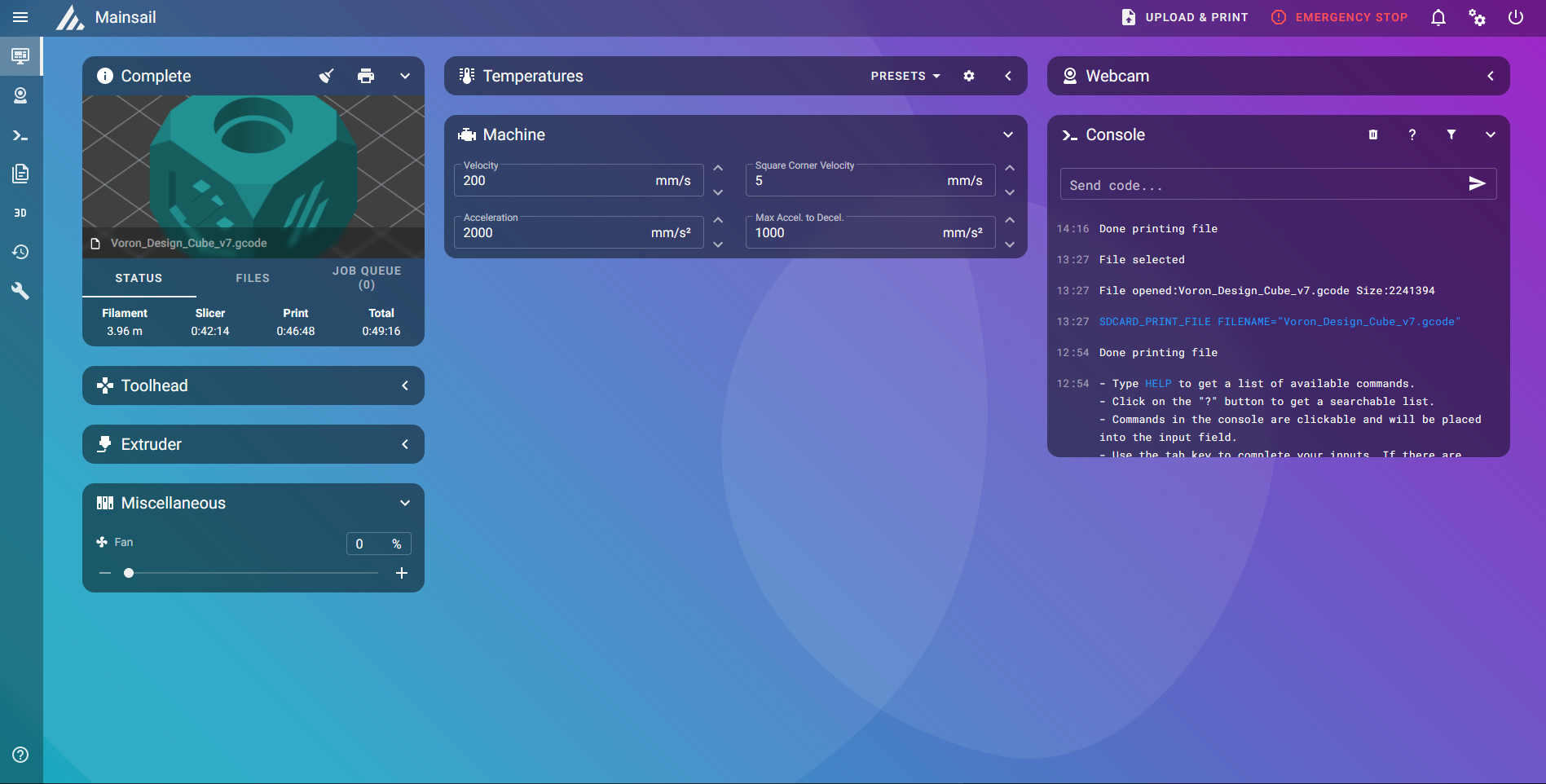Open console filter options
Viewport: 1546px width, 784px height.
pos(1451,134)
